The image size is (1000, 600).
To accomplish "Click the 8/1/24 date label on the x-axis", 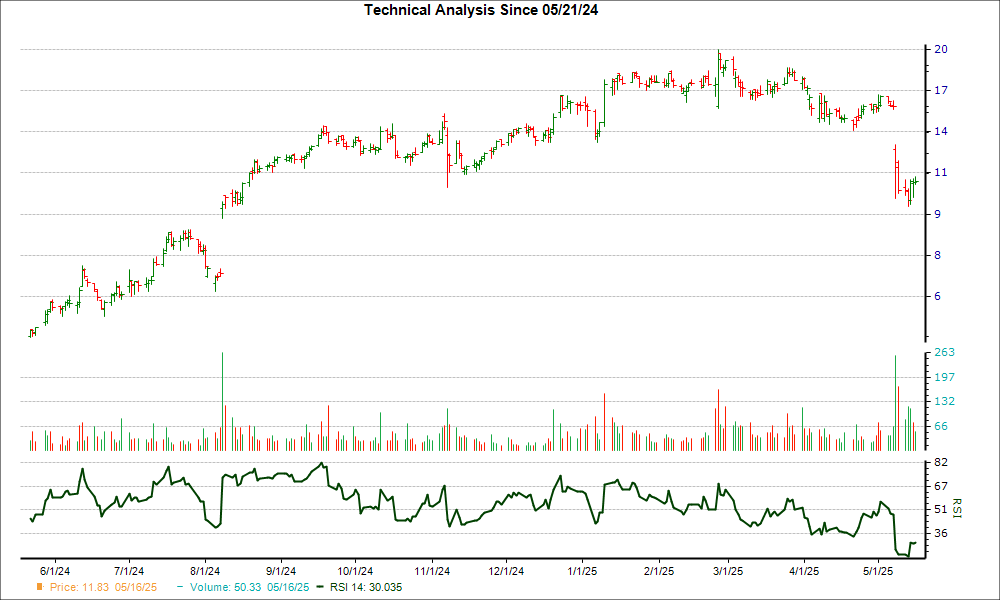I will (x=205, y=571).
